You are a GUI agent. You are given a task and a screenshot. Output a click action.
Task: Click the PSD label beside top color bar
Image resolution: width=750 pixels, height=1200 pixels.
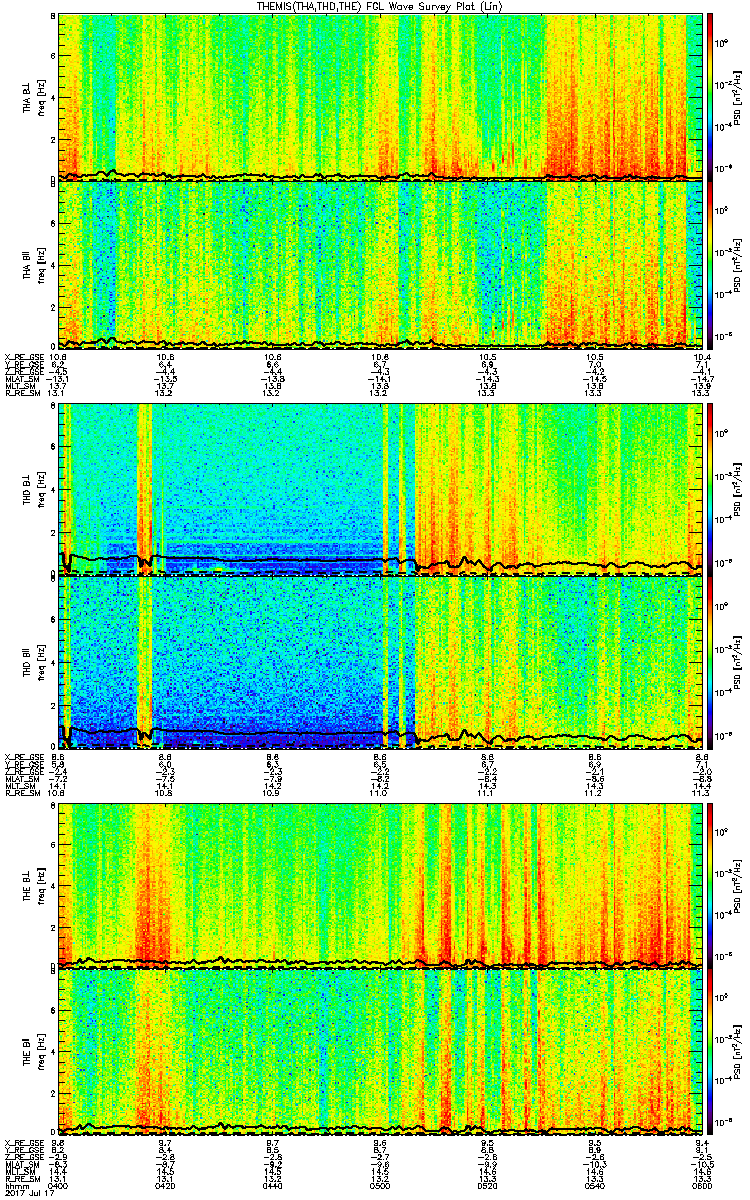(x=738, y=96)
